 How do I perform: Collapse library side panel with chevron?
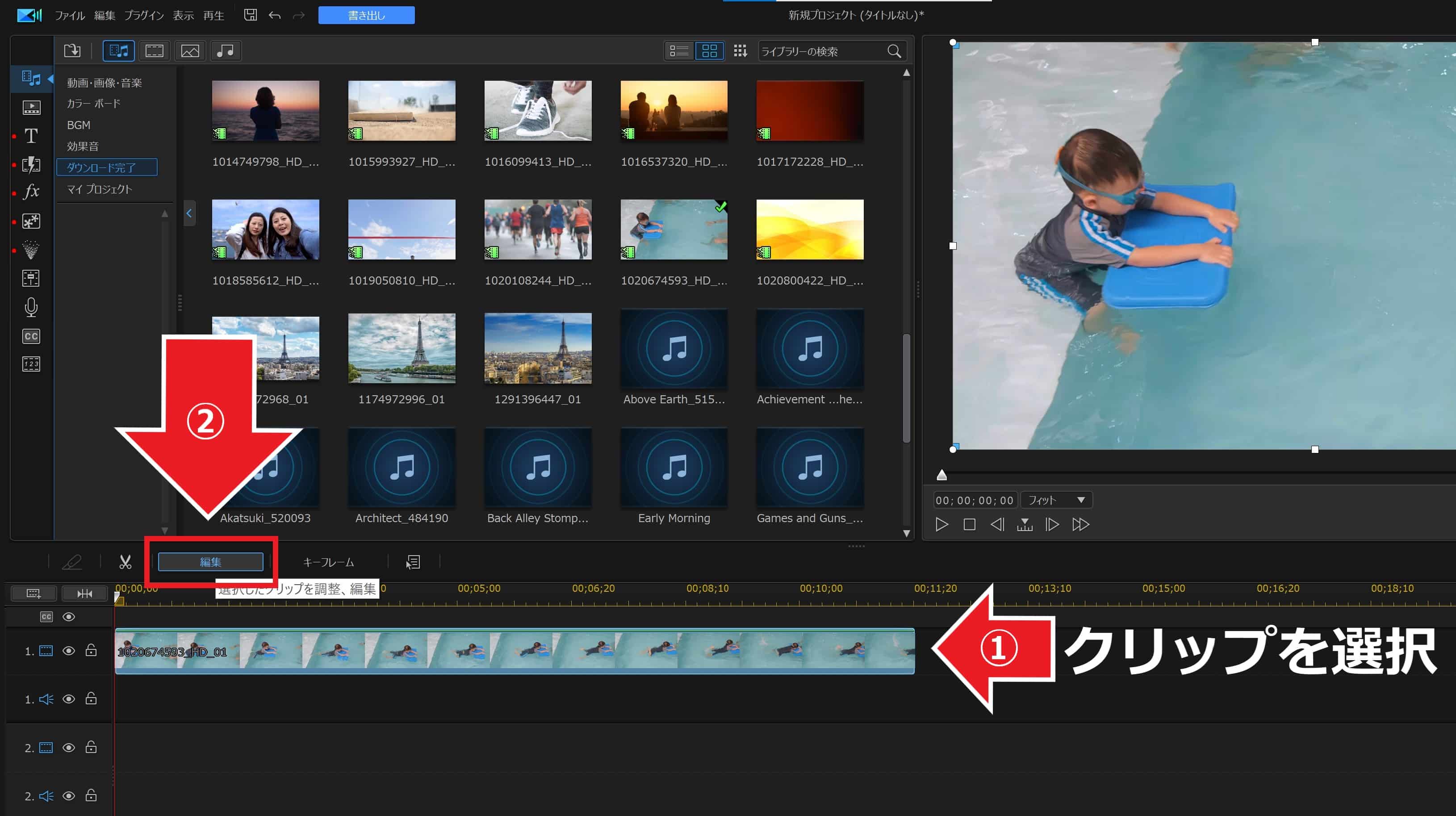point(189,213)
